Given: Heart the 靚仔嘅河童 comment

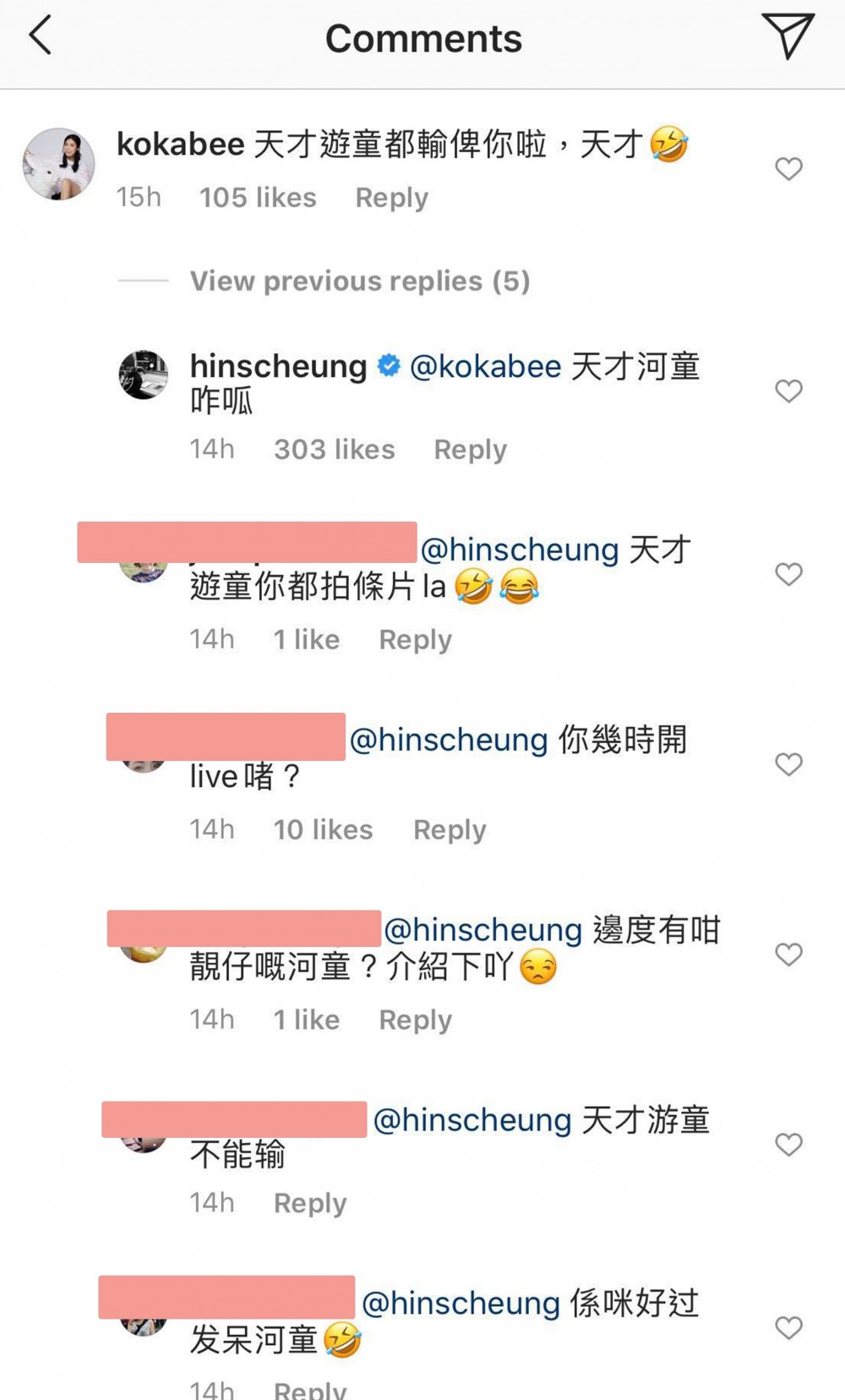Looking at the screenshot, I should [788, 954].
